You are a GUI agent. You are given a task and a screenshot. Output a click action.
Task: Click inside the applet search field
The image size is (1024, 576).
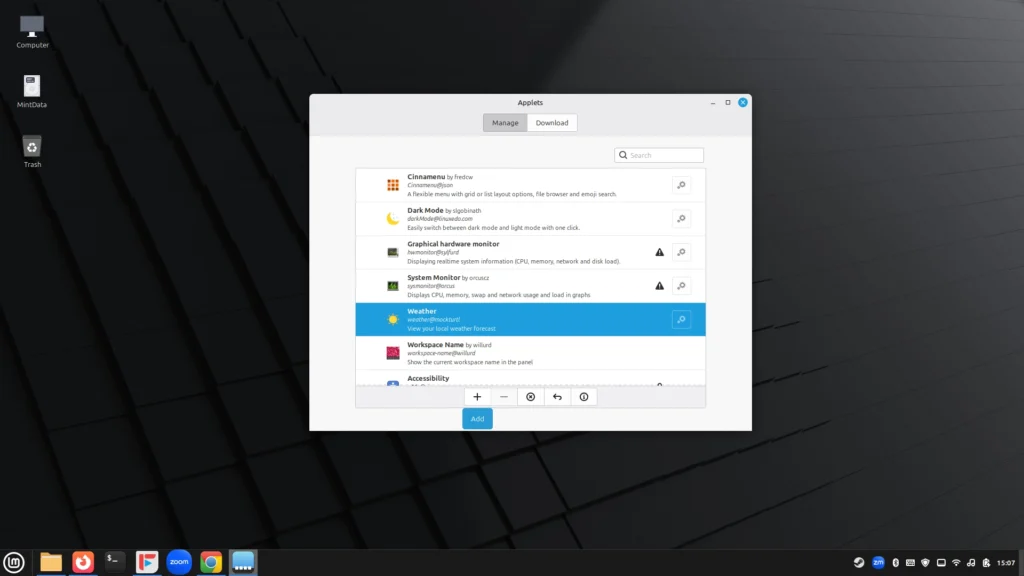[x=659, y=154]
